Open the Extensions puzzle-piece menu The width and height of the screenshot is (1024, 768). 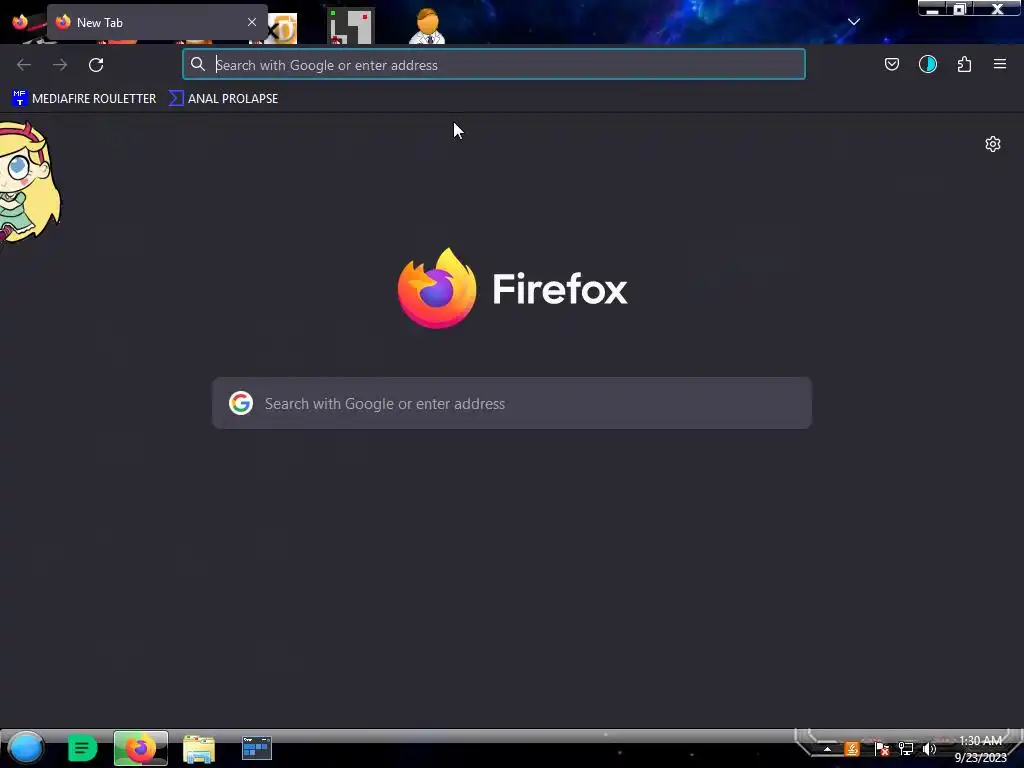point(964,64)
